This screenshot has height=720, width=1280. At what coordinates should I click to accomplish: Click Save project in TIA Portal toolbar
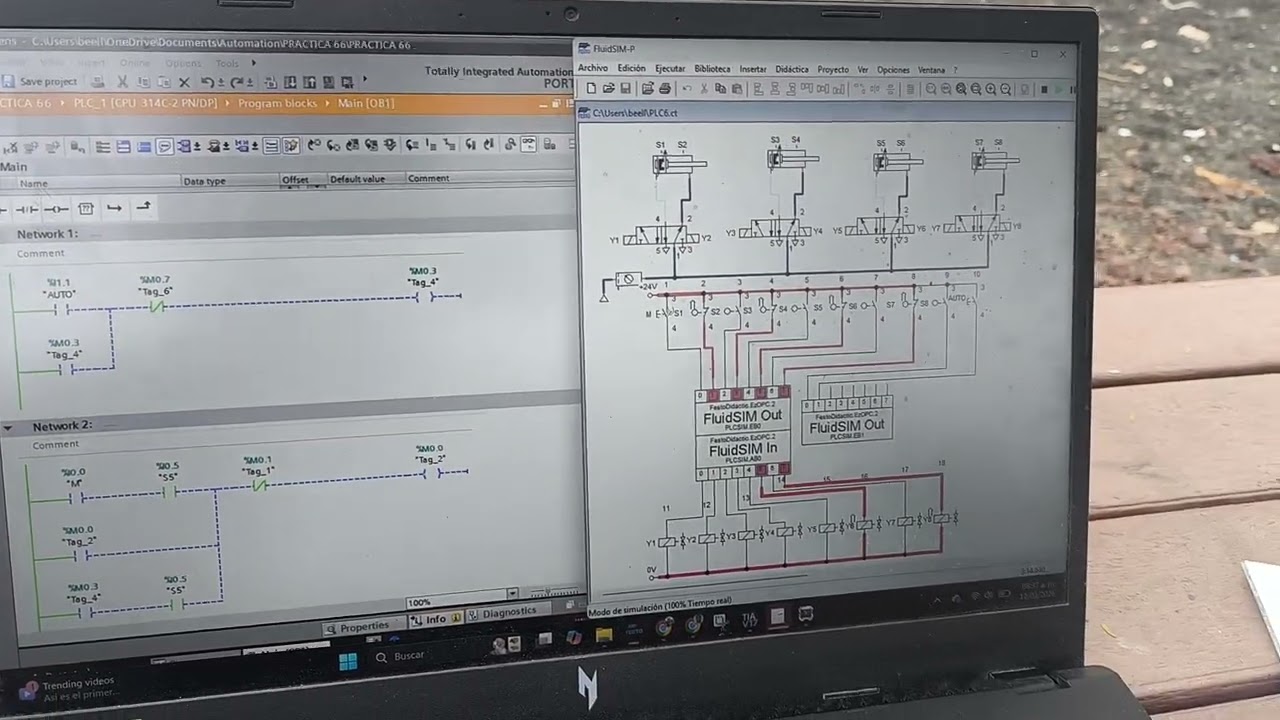[40, 81]
